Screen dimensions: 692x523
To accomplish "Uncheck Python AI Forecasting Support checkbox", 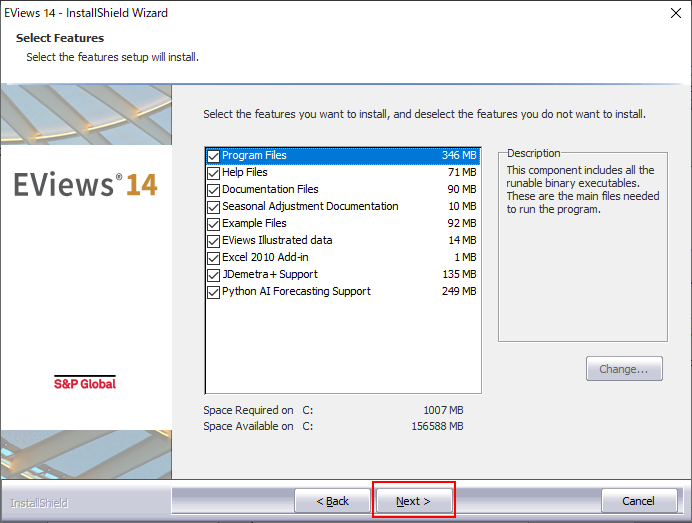I will [214, 292].
